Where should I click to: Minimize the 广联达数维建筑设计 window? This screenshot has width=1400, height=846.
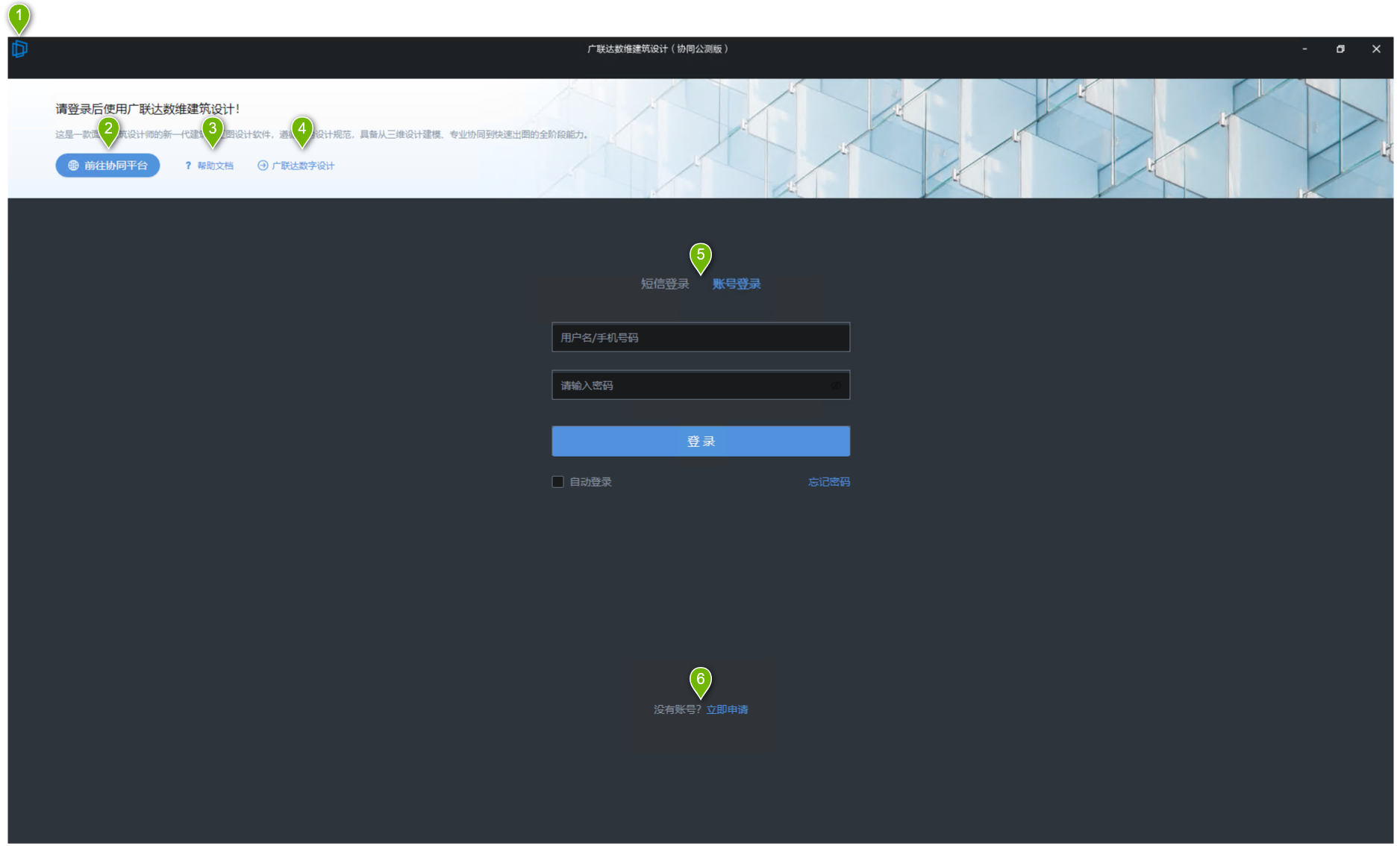pos(1304,49)
